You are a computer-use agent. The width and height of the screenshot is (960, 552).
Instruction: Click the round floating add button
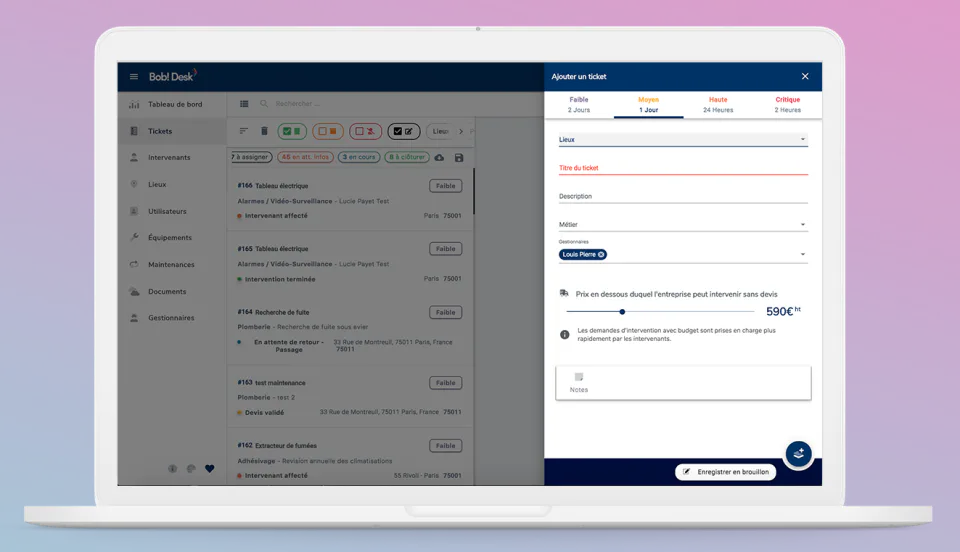(x=798, y=453)
